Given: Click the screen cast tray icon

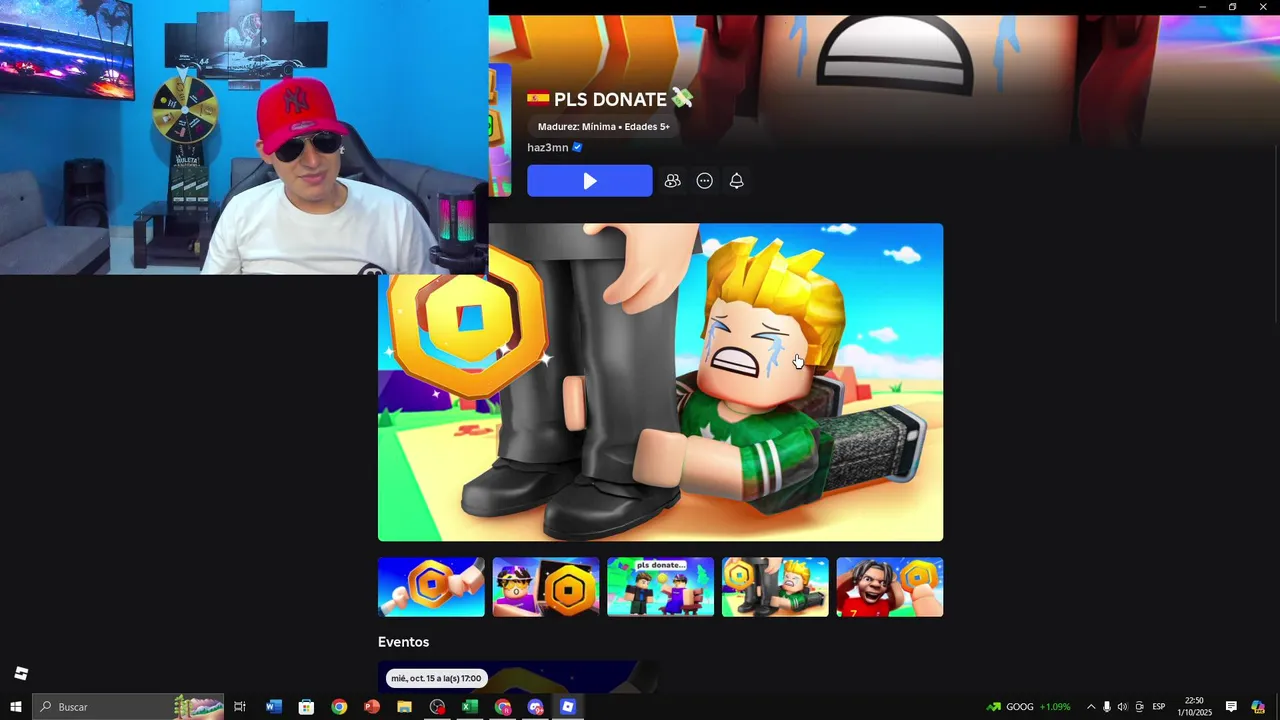Looking at the screenshot, I should pos(1139,707).
